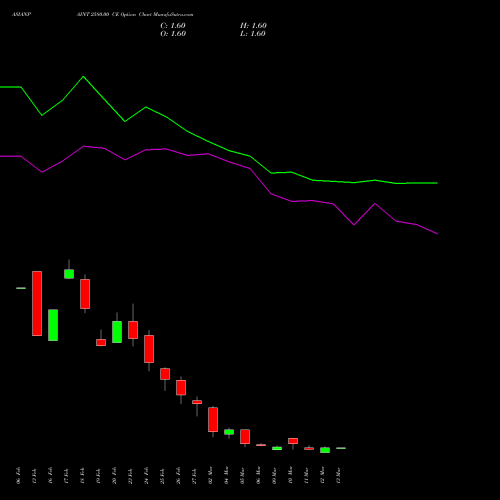This screenshot has width=500, height=500.
Task: Click the red candlestick above 26 Feb
Action: [181, 387]
